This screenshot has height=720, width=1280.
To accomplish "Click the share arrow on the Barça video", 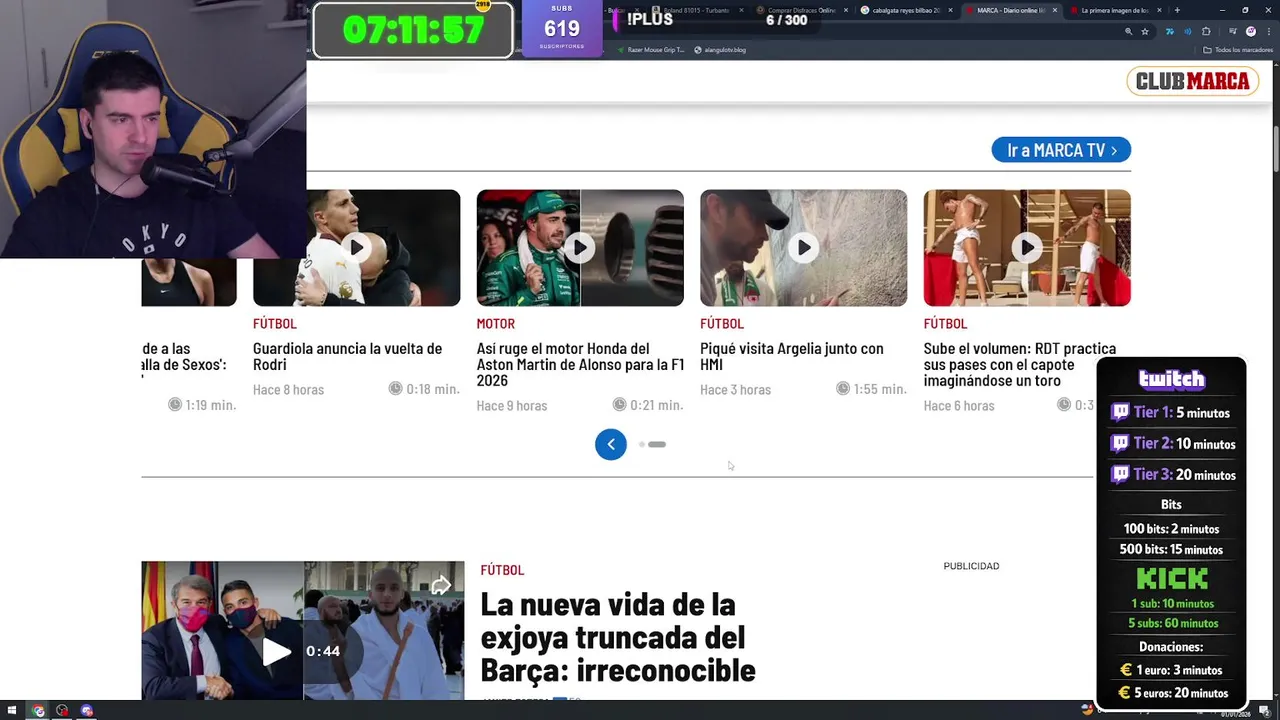I will (x=441, y=587).
